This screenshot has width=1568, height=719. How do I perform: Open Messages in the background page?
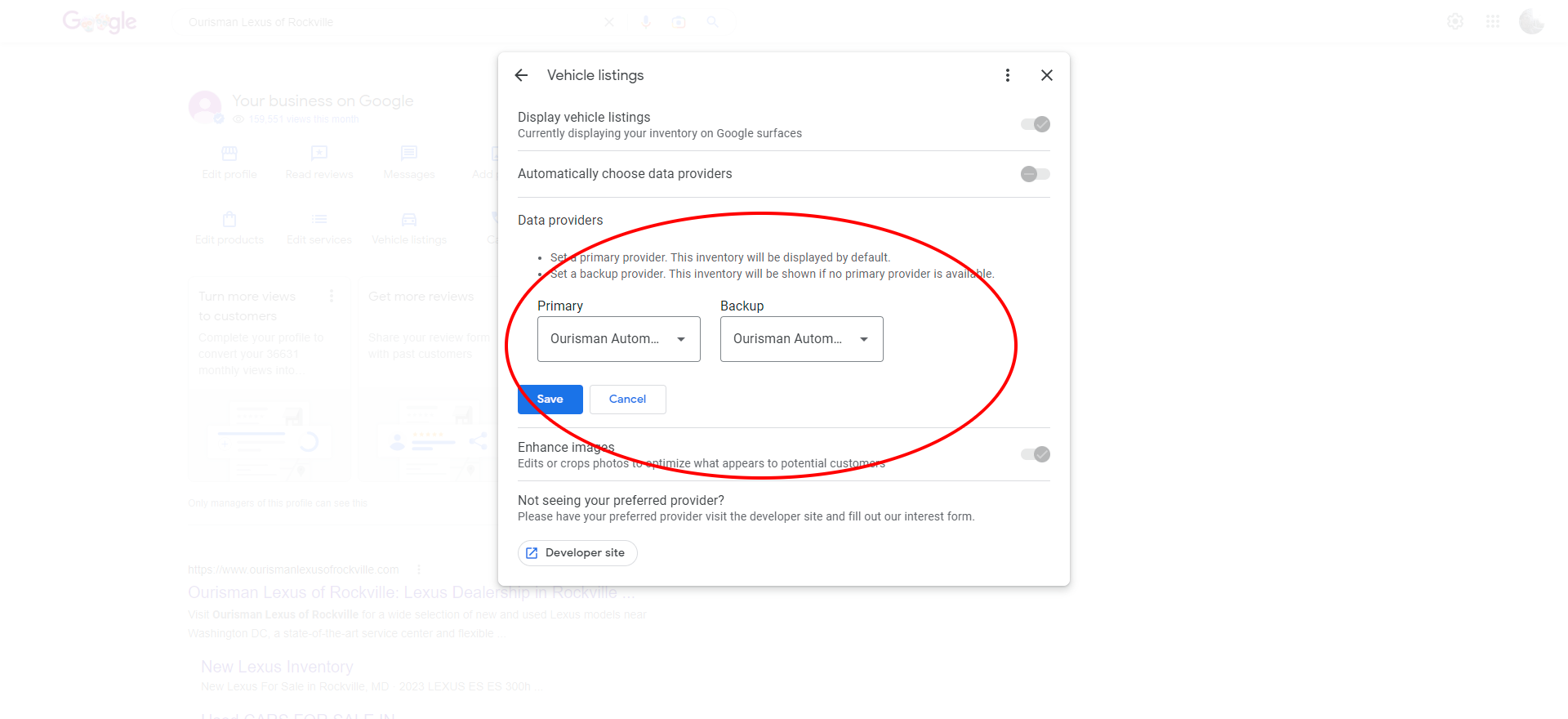pyautogui.click(x=409, y=163)
